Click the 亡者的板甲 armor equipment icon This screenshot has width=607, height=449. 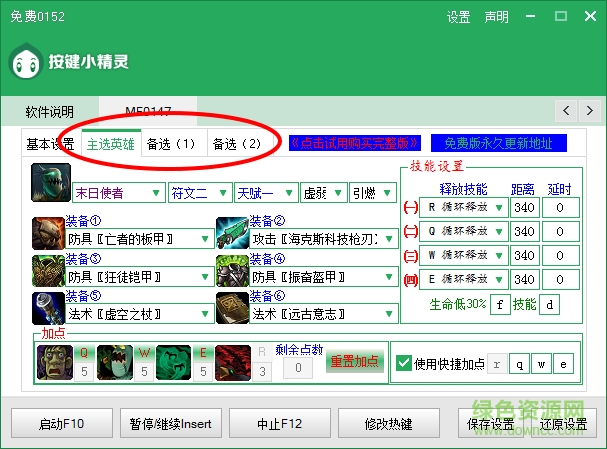[x=48, y=233]
